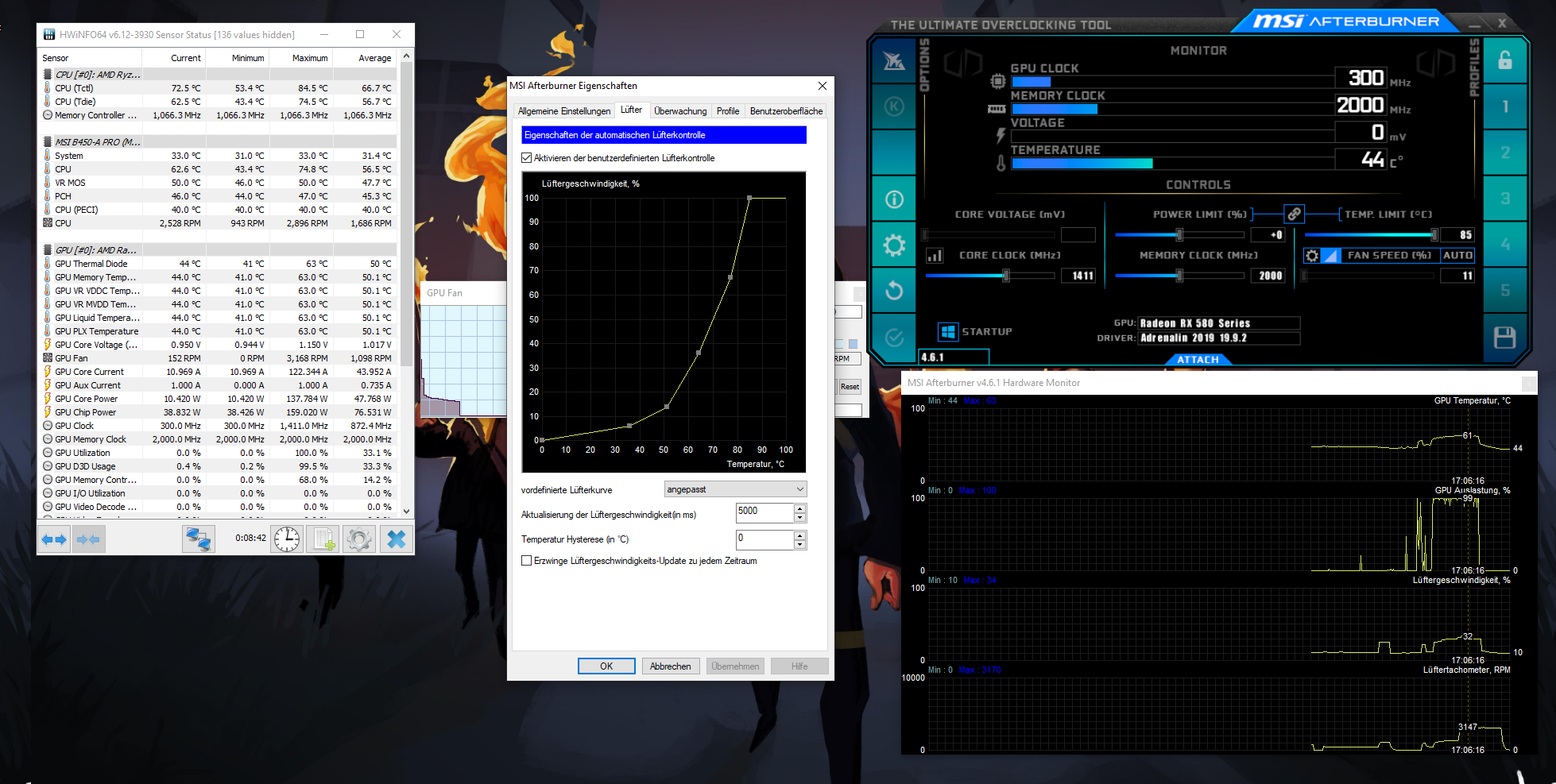
Task: Toggle AUTO fan speed mode in Afterburner
Action: (1458, 255)
